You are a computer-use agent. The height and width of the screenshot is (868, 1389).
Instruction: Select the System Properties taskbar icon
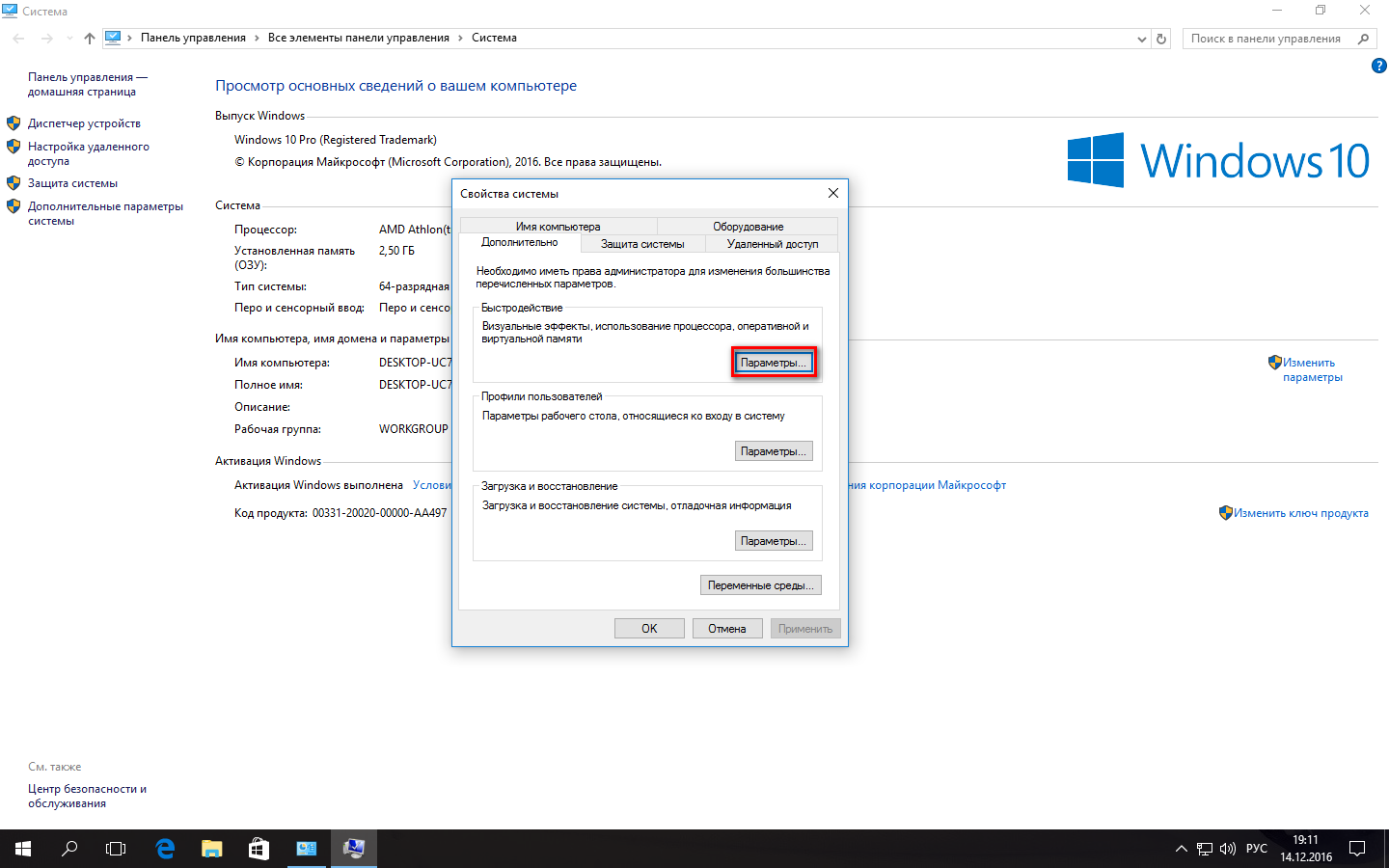pos(354,849)
